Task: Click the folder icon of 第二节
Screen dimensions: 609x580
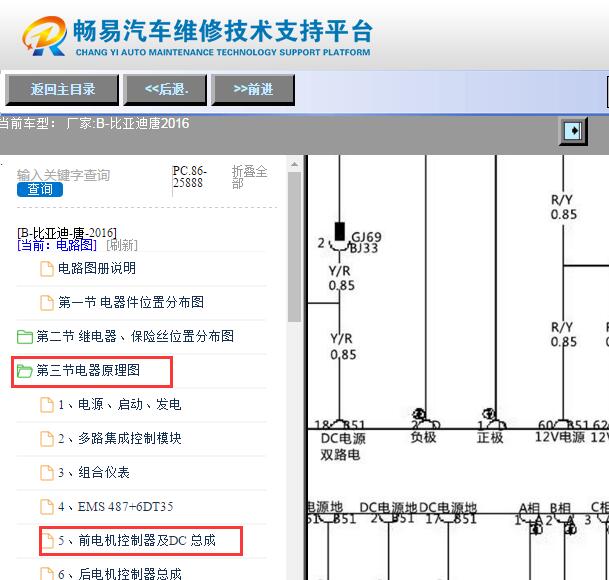Action: (24, 337)
